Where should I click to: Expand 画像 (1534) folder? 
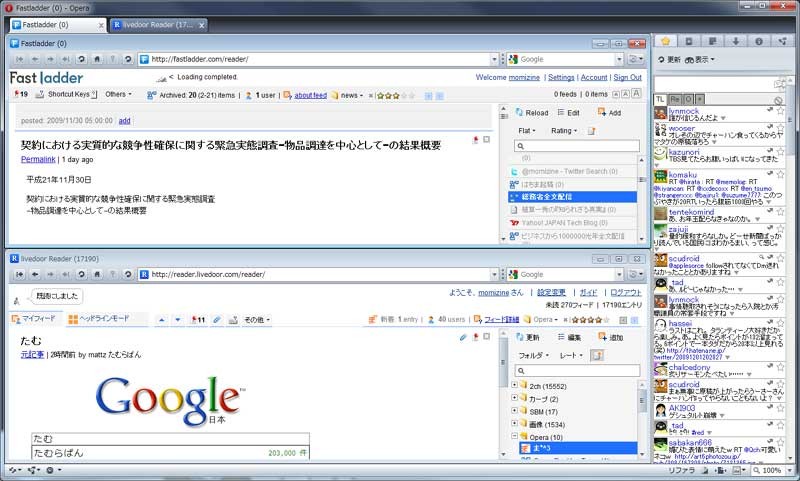pyautogui.click(x=514, y=423)
